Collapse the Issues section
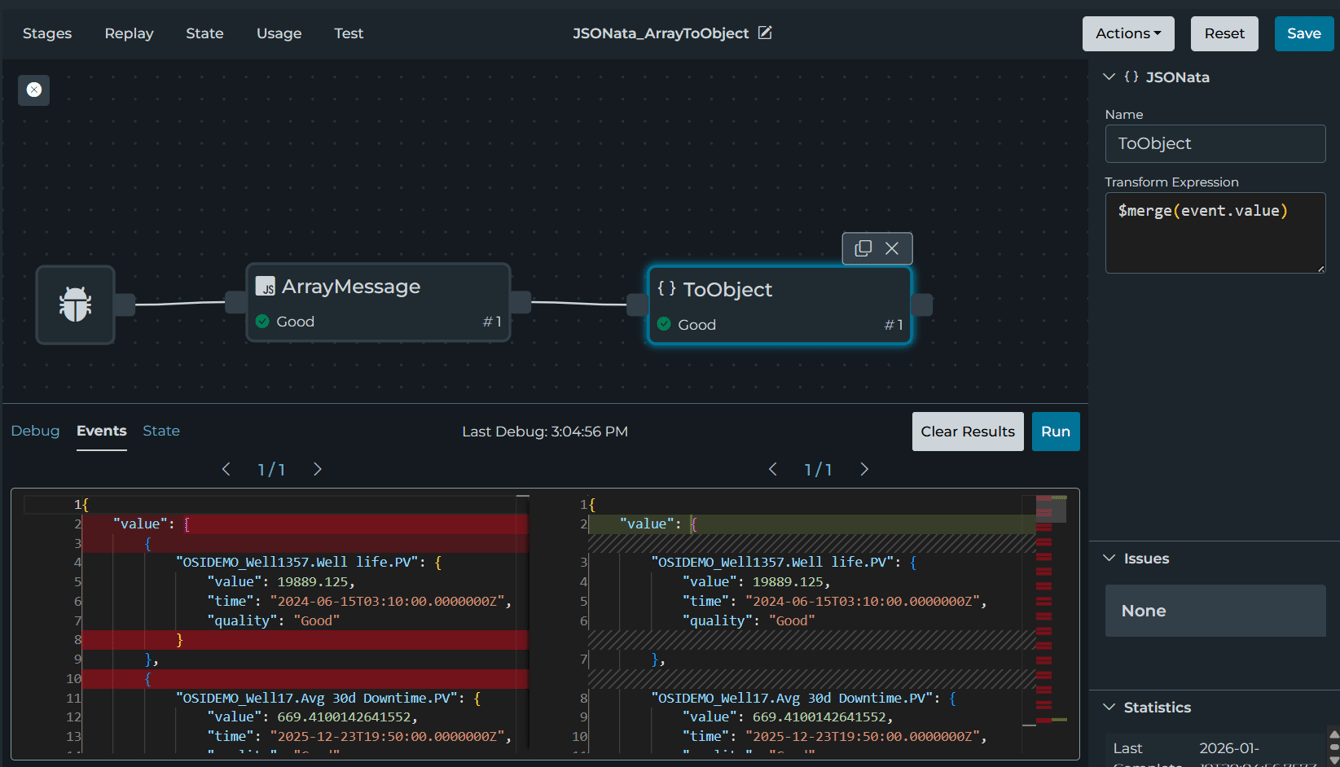 pyautogui.click(x=1109, y=558)
